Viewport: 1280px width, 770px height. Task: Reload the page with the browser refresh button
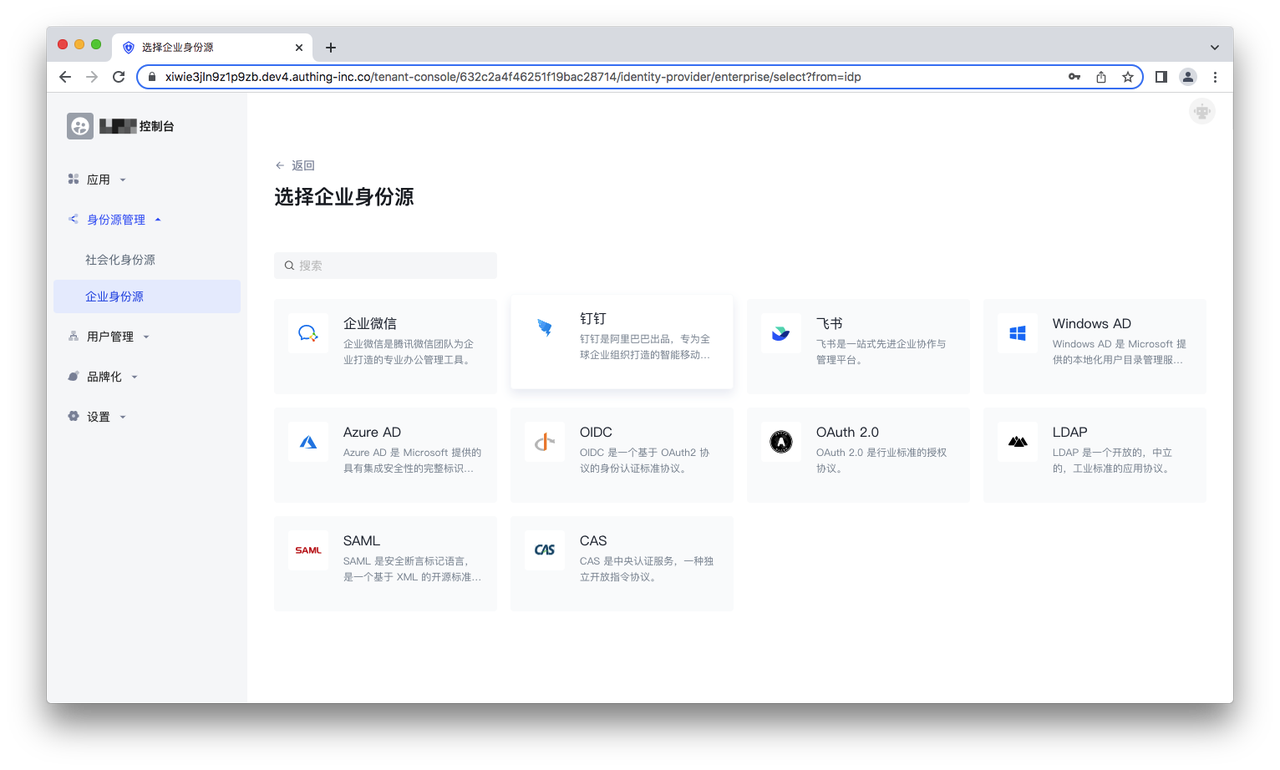coord(119,77)
